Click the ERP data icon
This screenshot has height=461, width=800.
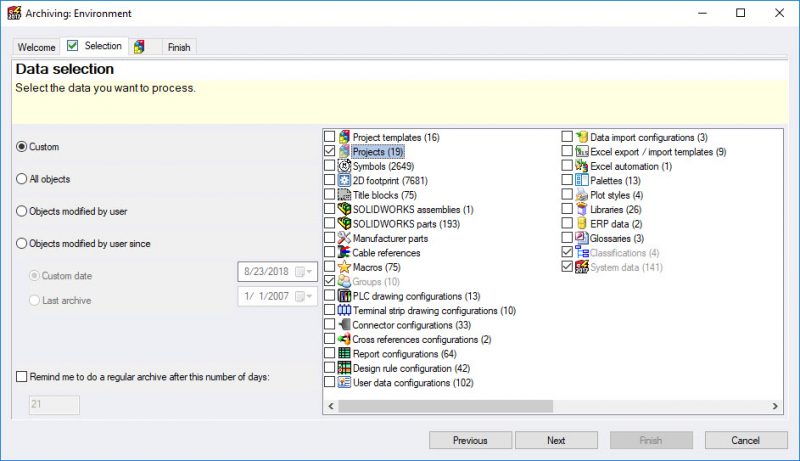582,223
